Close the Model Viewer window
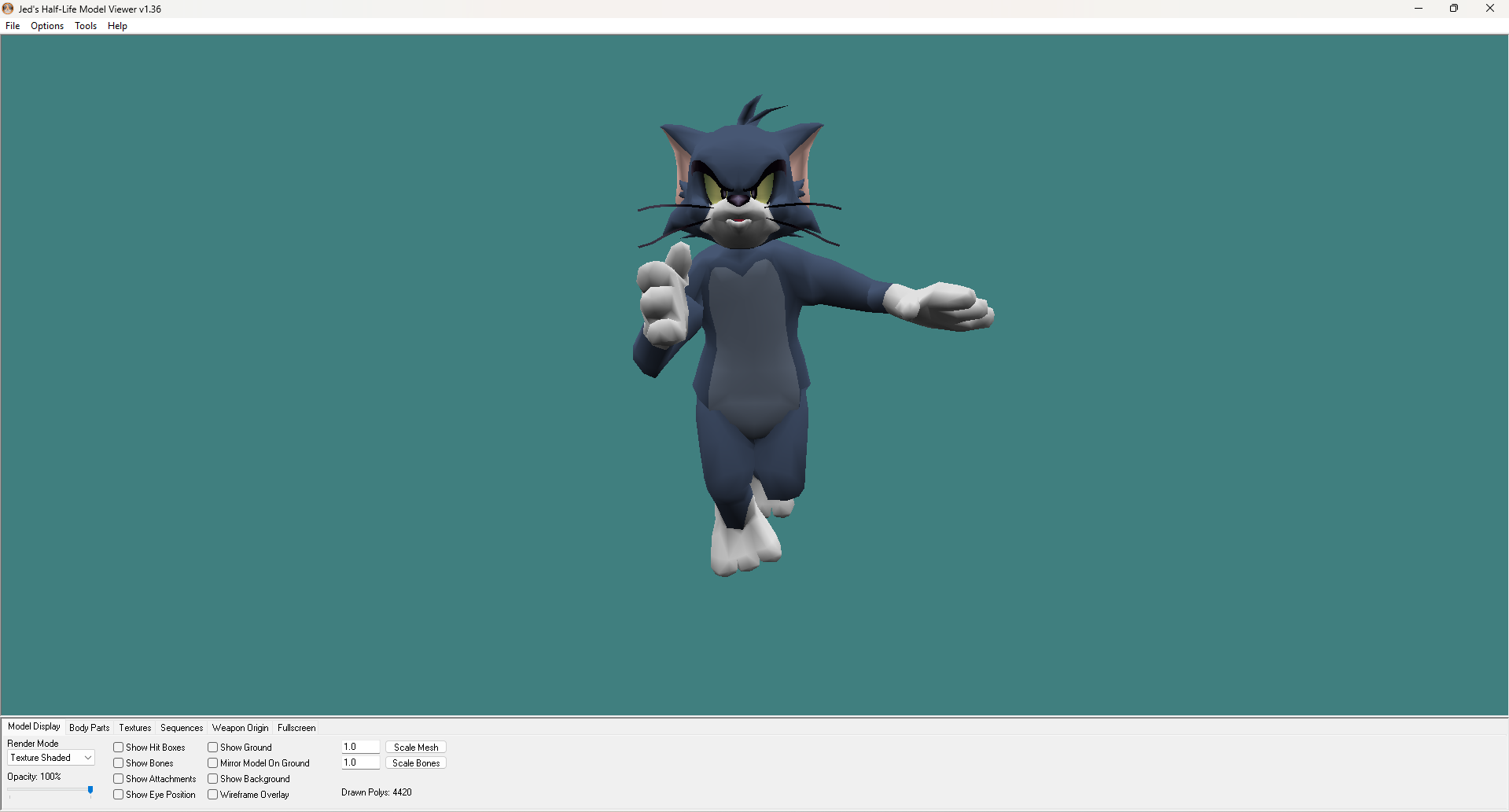 (x=1490, y=9)
